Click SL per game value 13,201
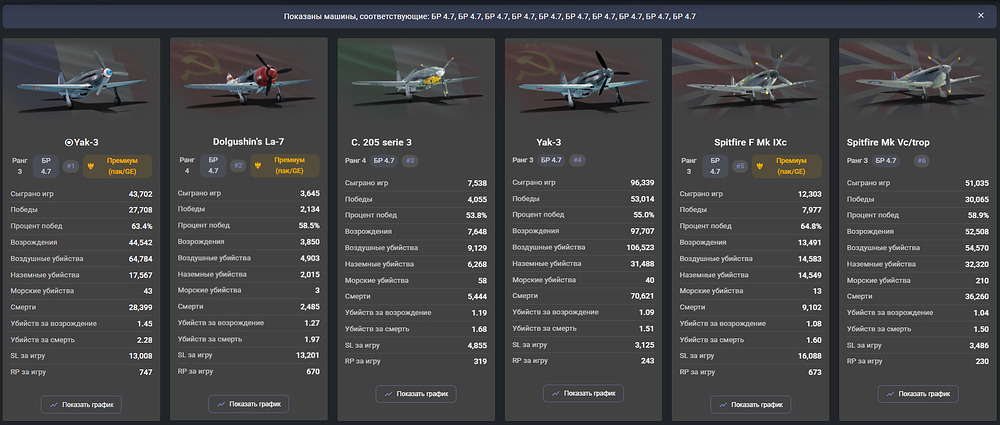The image size is (1000, 425). [307, 355]
